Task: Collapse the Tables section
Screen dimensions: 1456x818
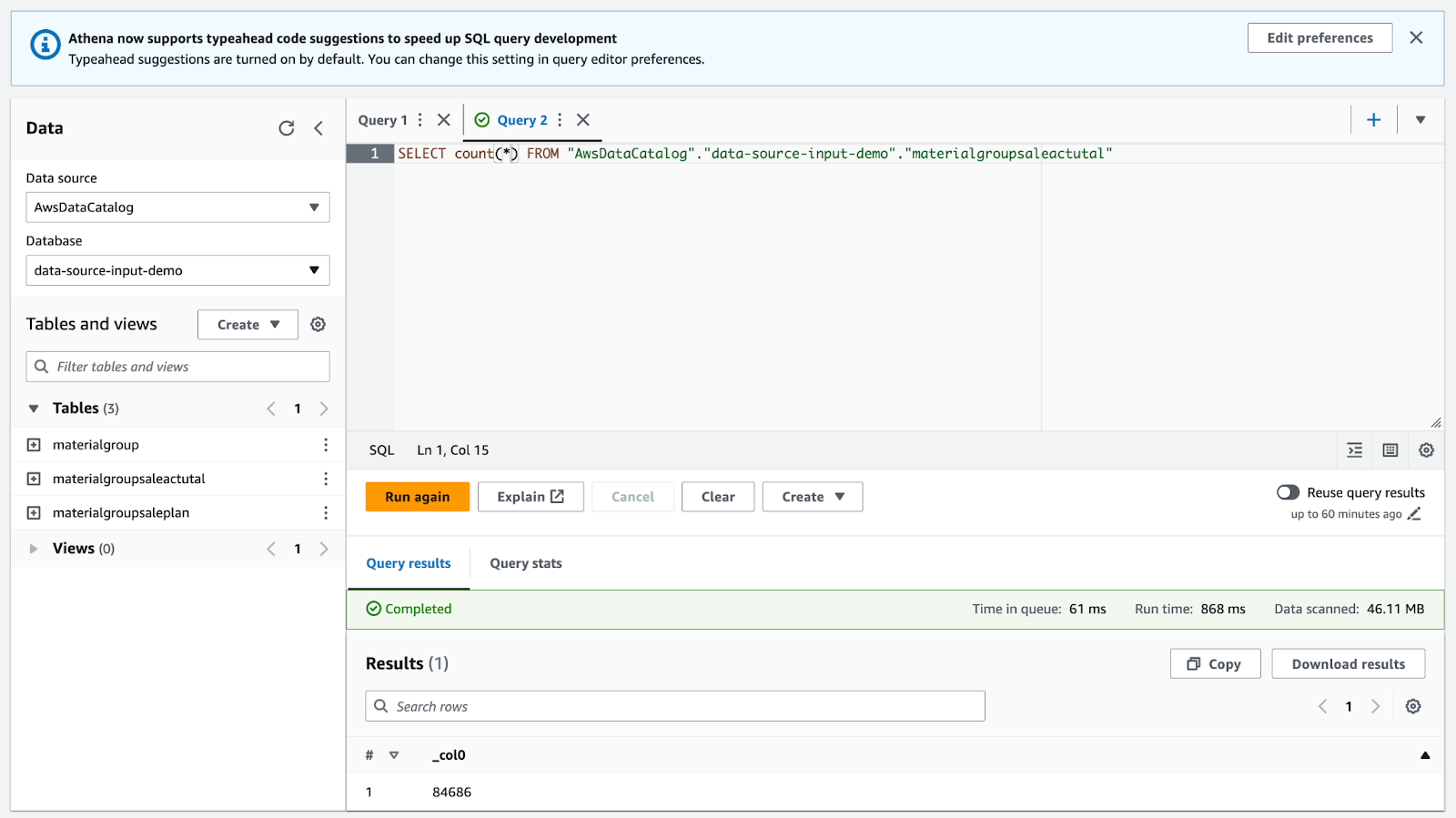Action: (x=34, y=409)
